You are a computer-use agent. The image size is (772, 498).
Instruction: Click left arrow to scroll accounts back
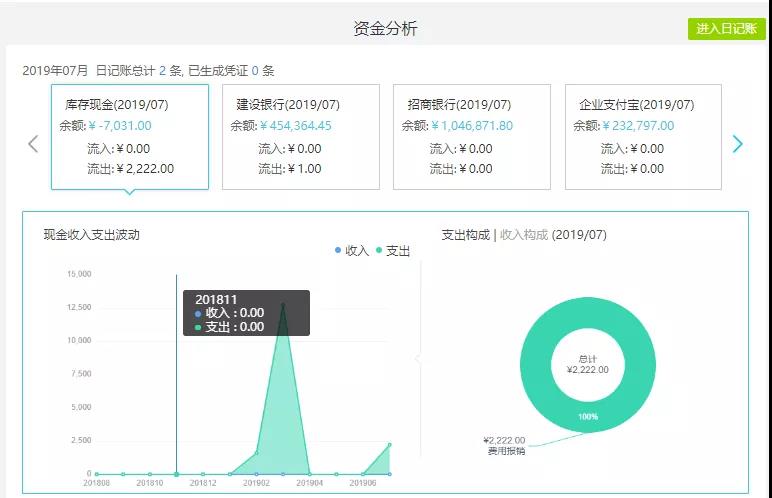click(33, 144)
